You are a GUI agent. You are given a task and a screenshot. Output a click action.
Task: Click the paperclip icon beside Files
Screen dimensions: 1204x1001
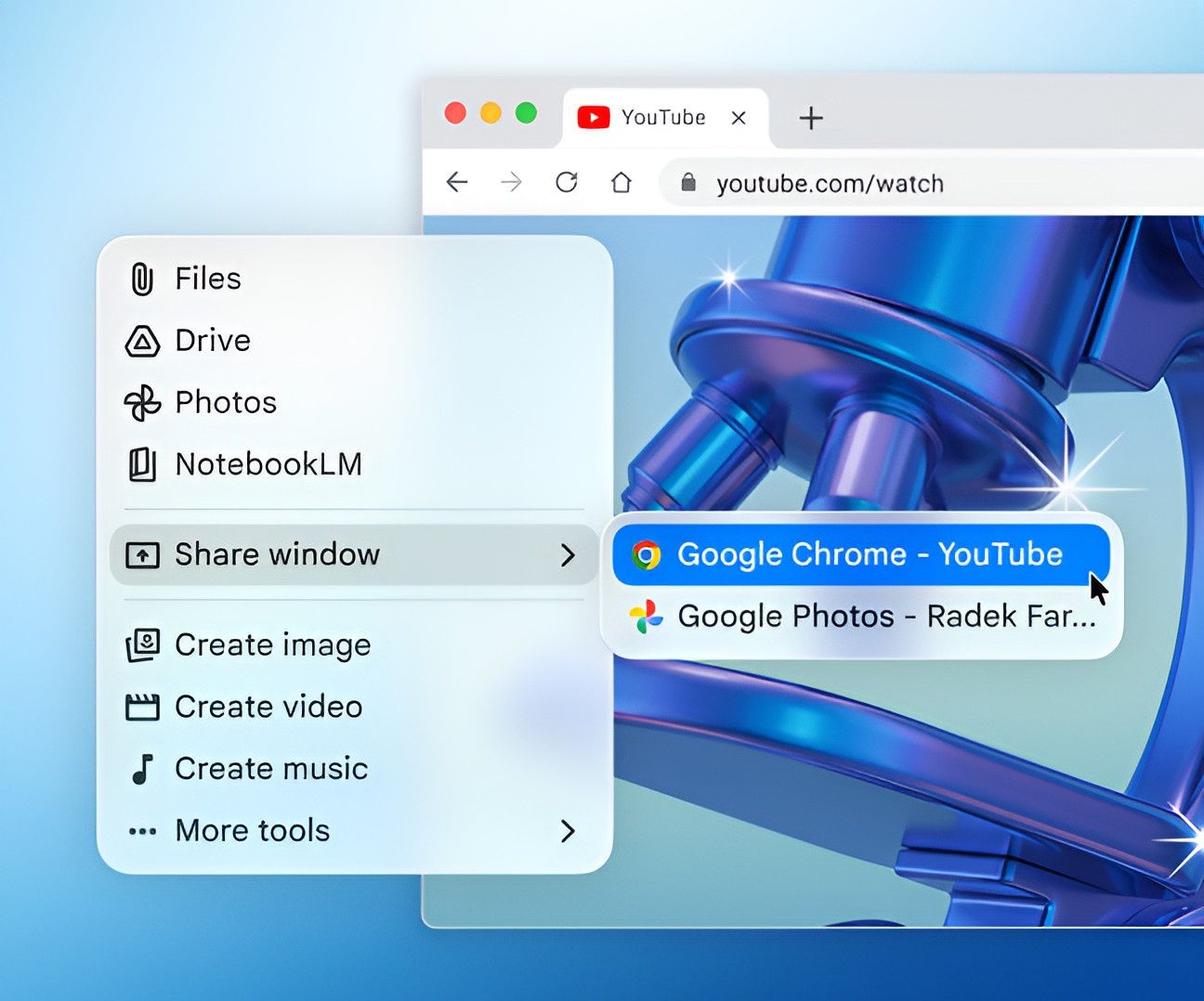[141, 279]
